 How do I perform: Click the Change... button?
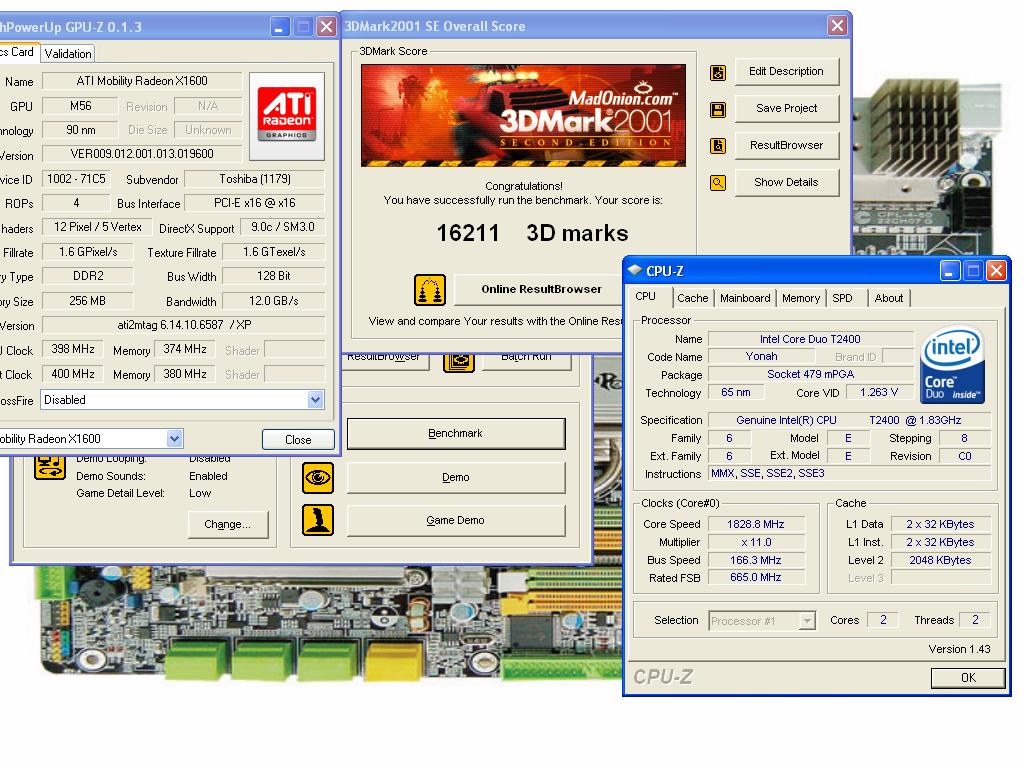tap(227, 524)
